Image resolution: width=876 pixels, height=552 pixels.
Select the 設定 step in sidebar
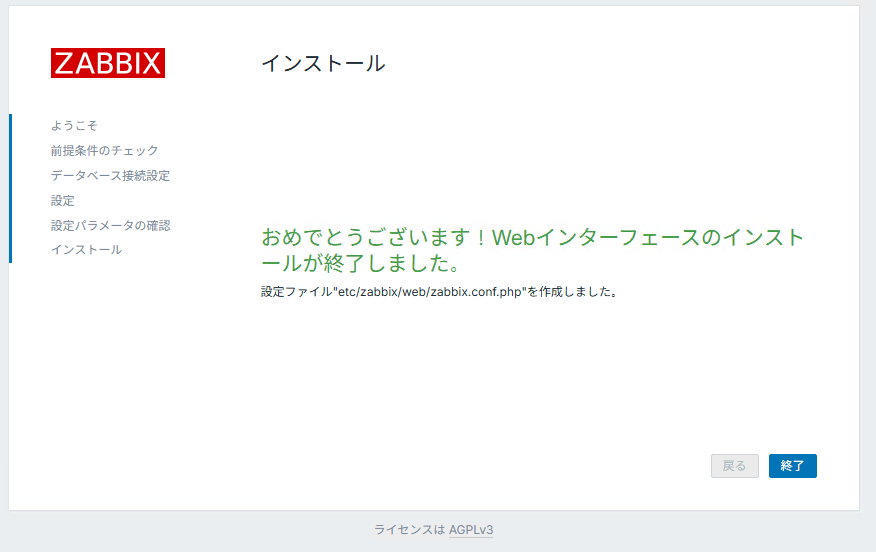tap(63, 201)
